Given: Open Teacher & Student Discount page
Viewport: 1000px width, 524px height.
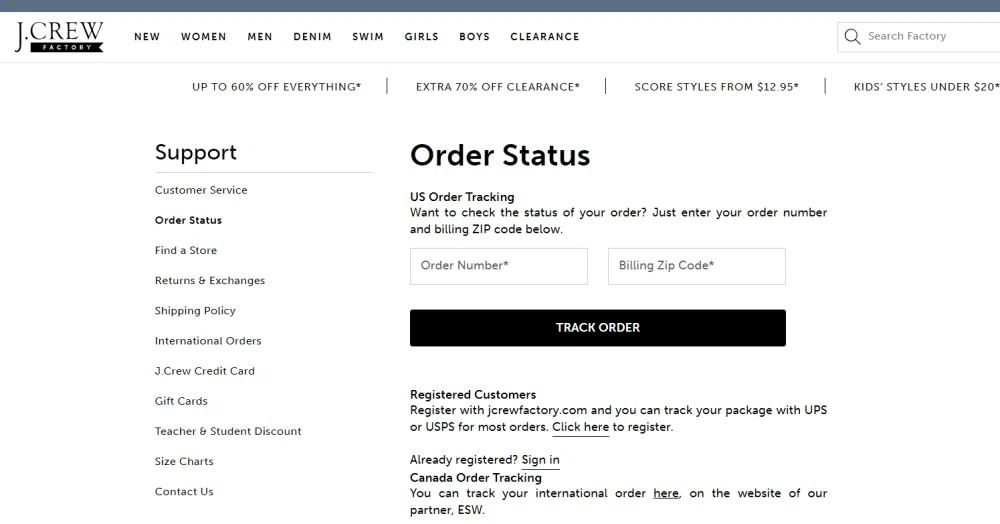Looking at the screenshot, I should [228, 431].
